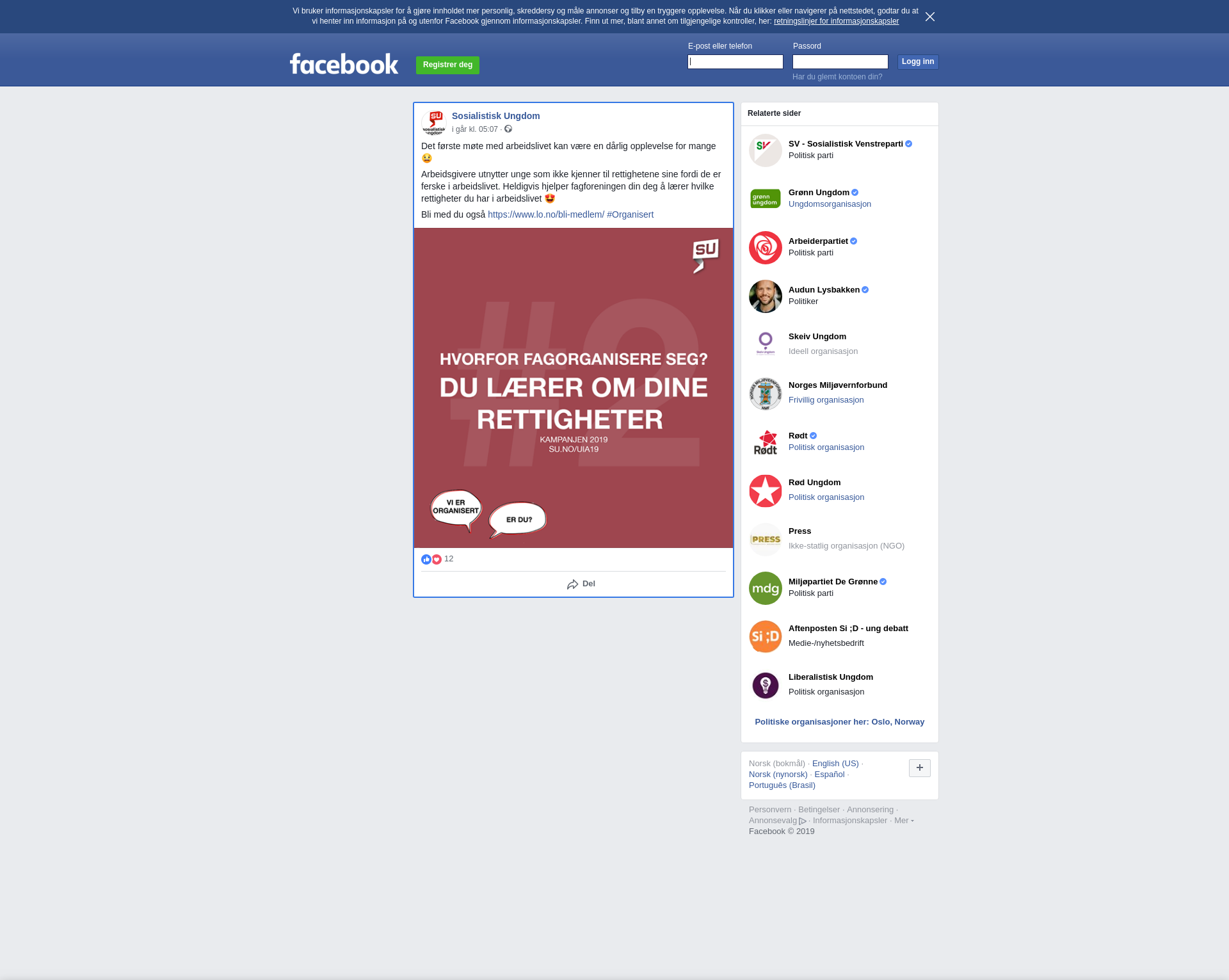Open Personvern footer link
Screen dimensions: 1229x980
[x=770, y=810]
